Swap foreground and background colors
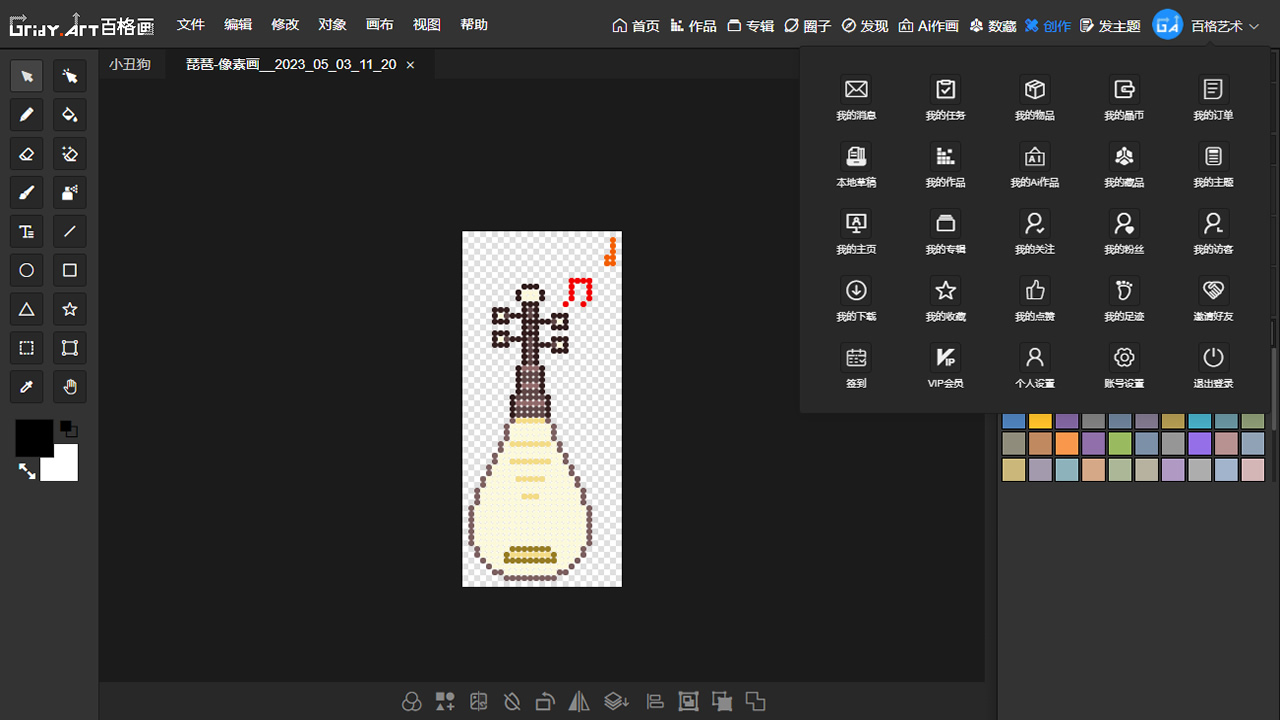 point(27,470)
